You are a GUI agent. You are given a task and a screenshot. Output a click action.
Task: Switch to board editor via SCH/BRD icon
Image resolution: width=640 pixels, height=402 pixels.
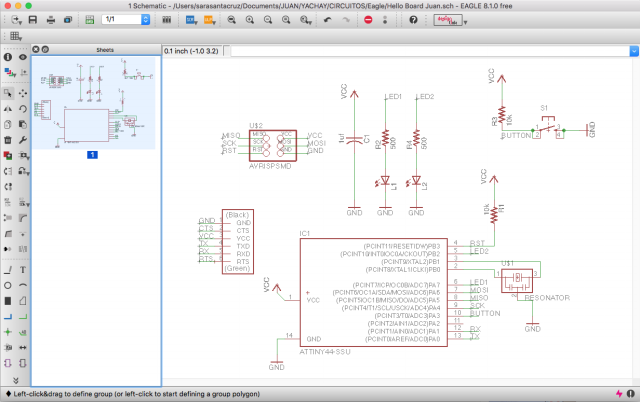pos(89,20)
